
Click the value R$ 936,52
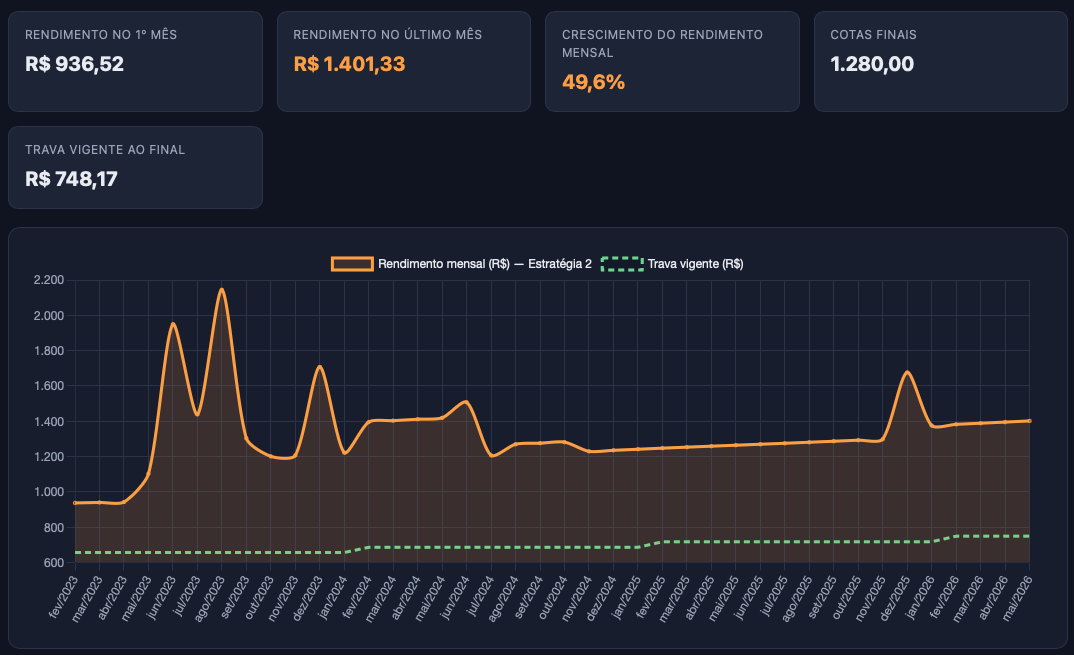(74, 64)
